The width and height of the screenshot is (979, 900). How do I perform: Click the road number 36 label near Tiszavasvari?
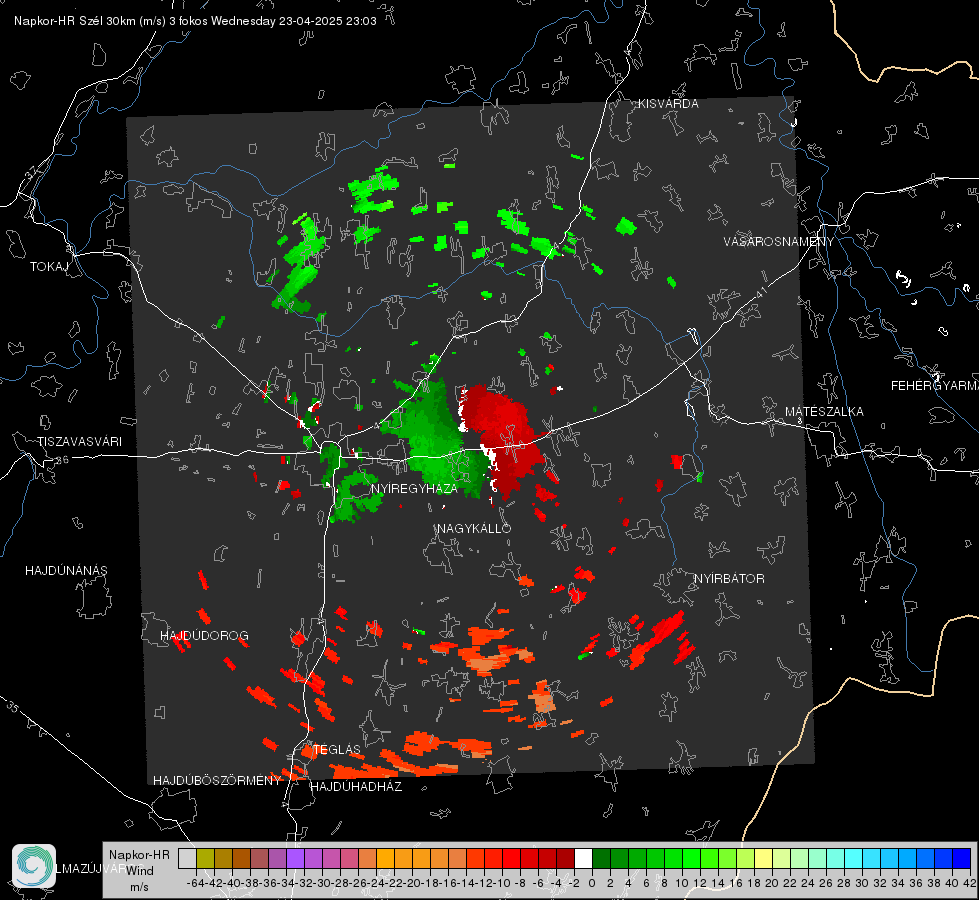pos(62,460)
